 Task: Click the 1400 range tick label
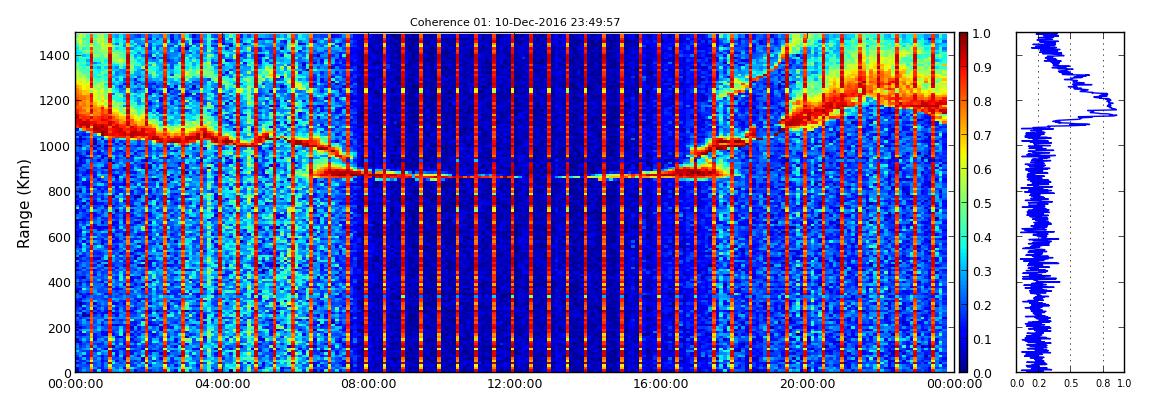(x=56, y=55)
